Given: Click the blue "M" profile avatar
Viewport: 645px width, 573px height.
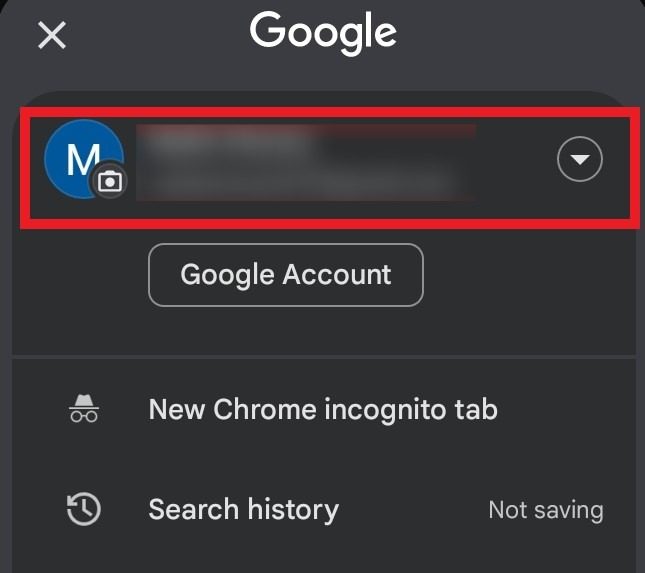Looking at the screenshot, I should (x=80, y=160).
